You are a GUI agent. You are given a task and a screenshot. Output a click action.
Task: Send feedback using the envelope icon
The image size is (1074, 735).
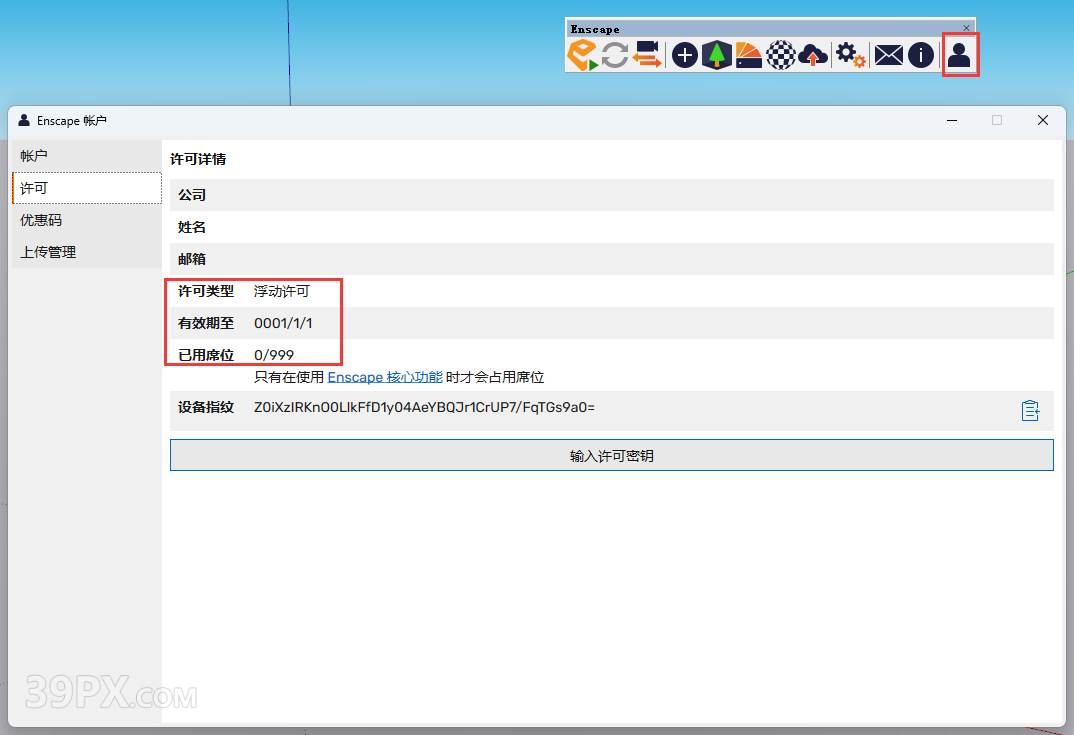[888, 55]
